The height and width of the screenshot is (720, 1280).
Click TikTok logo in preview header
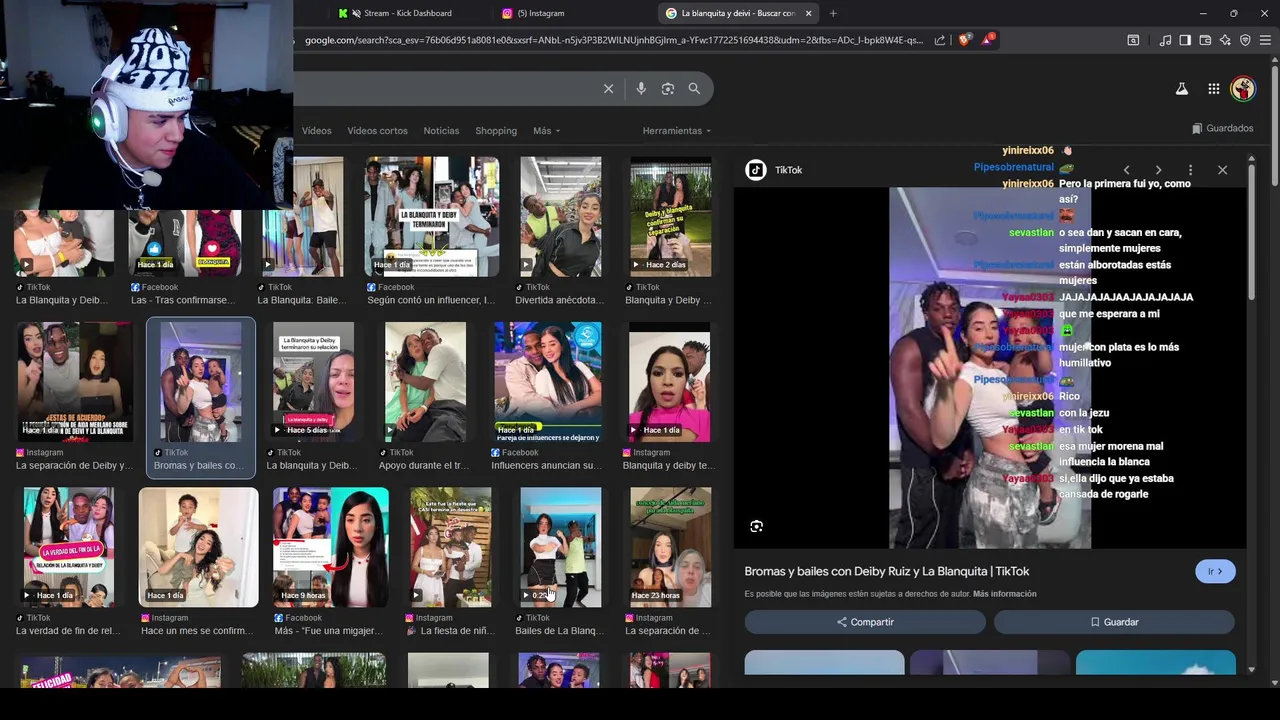756,170
